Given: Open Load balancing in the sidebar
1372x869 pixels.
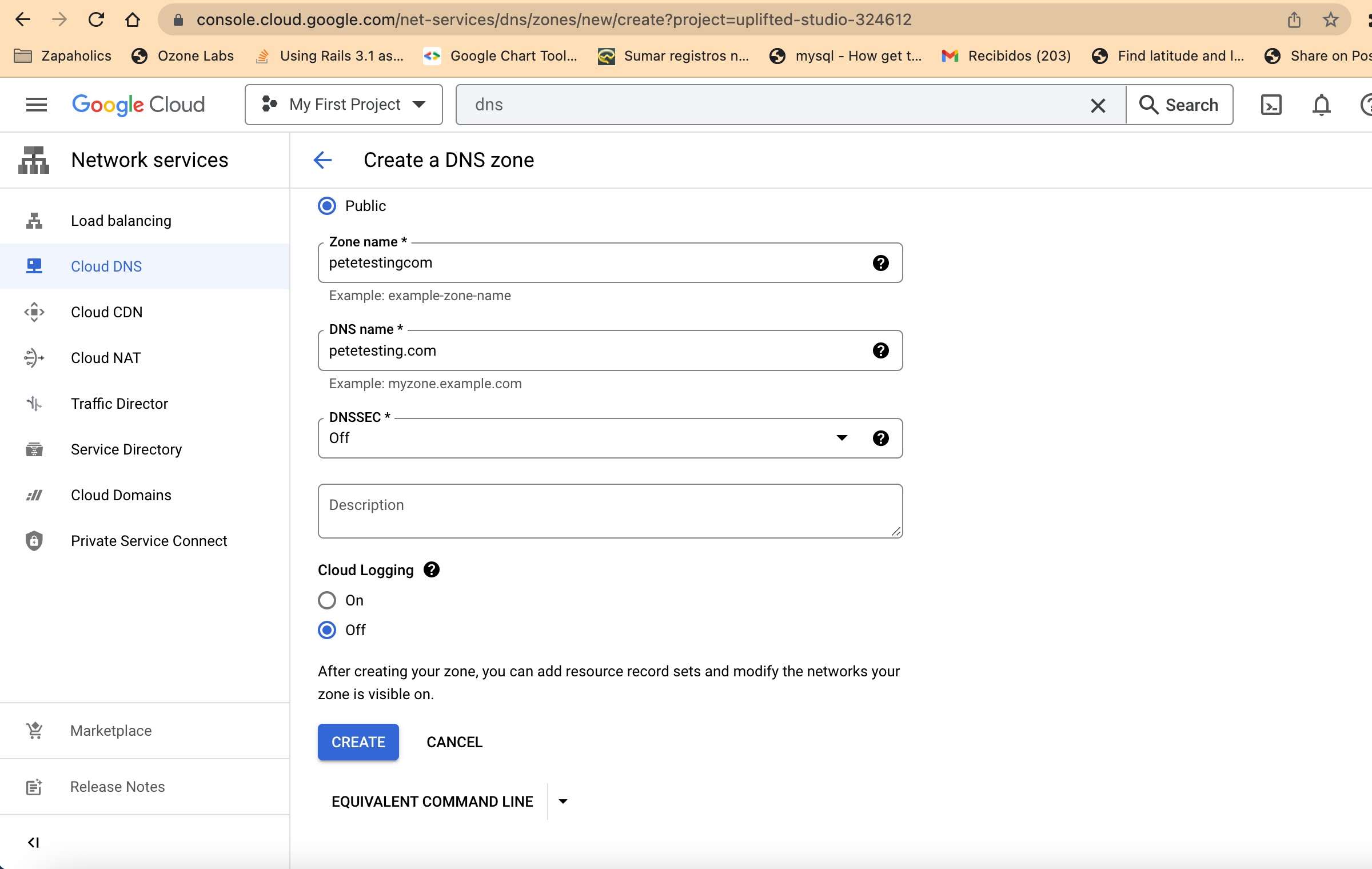Looking at the screenshot, I should pyautogui.click(x=121, y=221).
